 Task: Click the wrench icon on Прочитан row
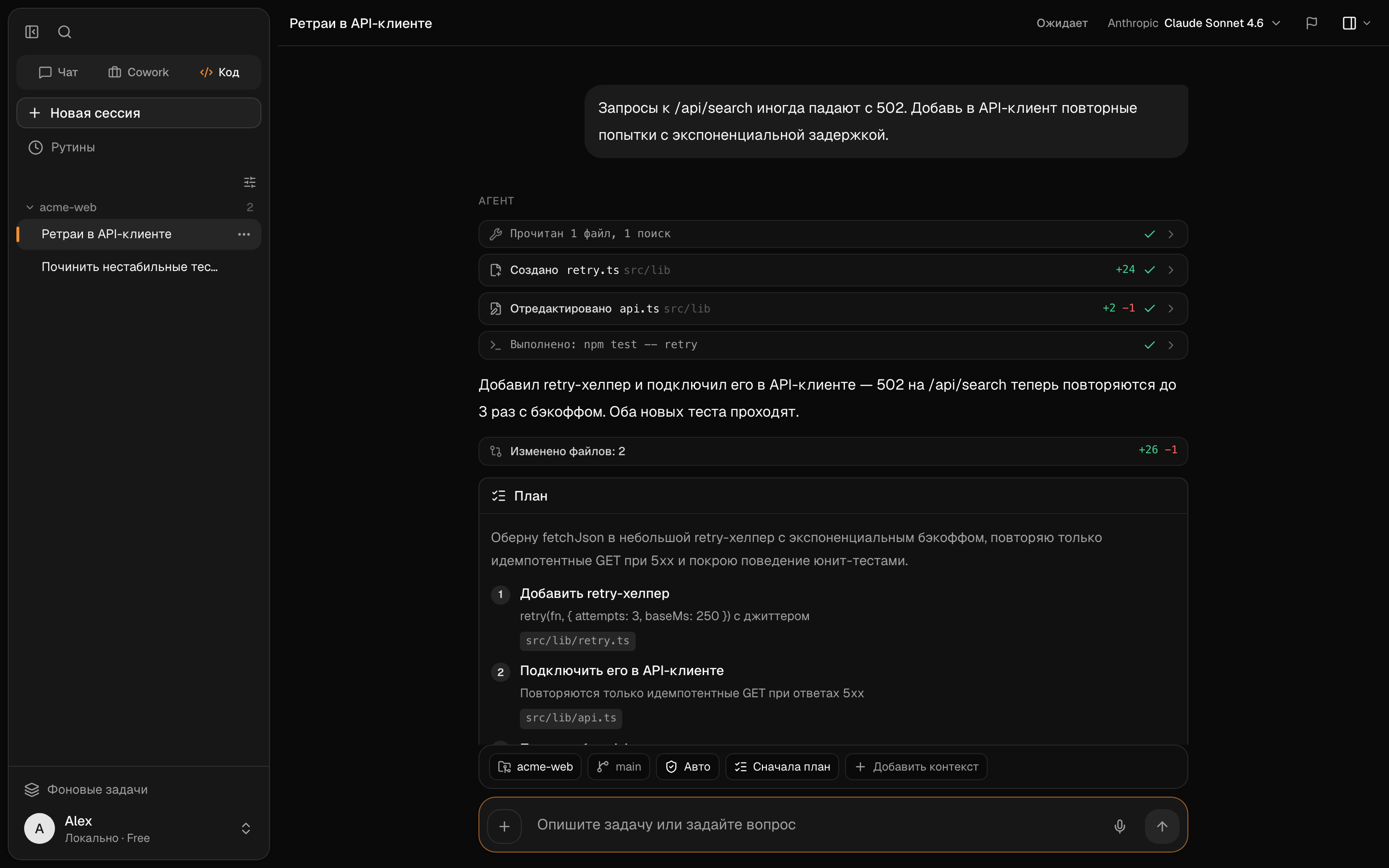[x=495, y=234]
